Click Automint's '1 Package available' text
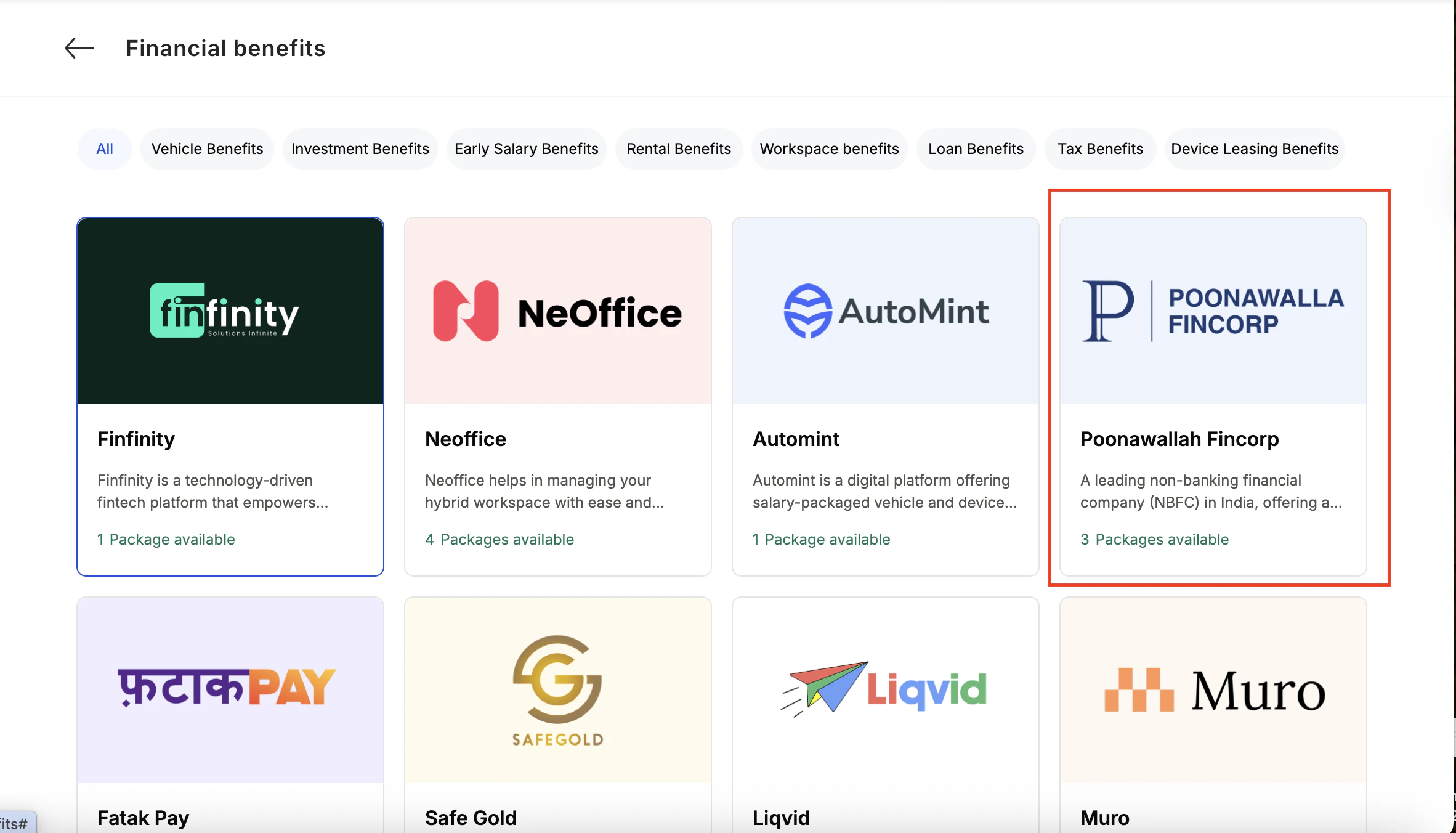This screenshot has width=1456, height=833. pyautogui.click(x=822, y=540)
